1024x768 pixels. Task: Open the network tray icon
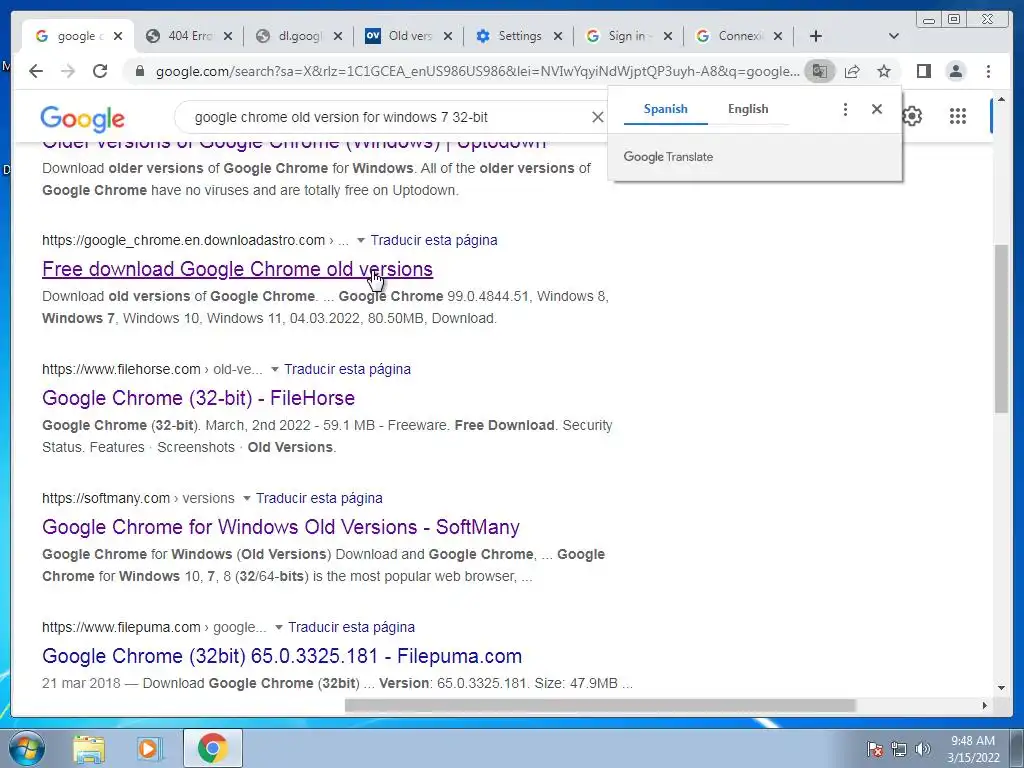899,749
